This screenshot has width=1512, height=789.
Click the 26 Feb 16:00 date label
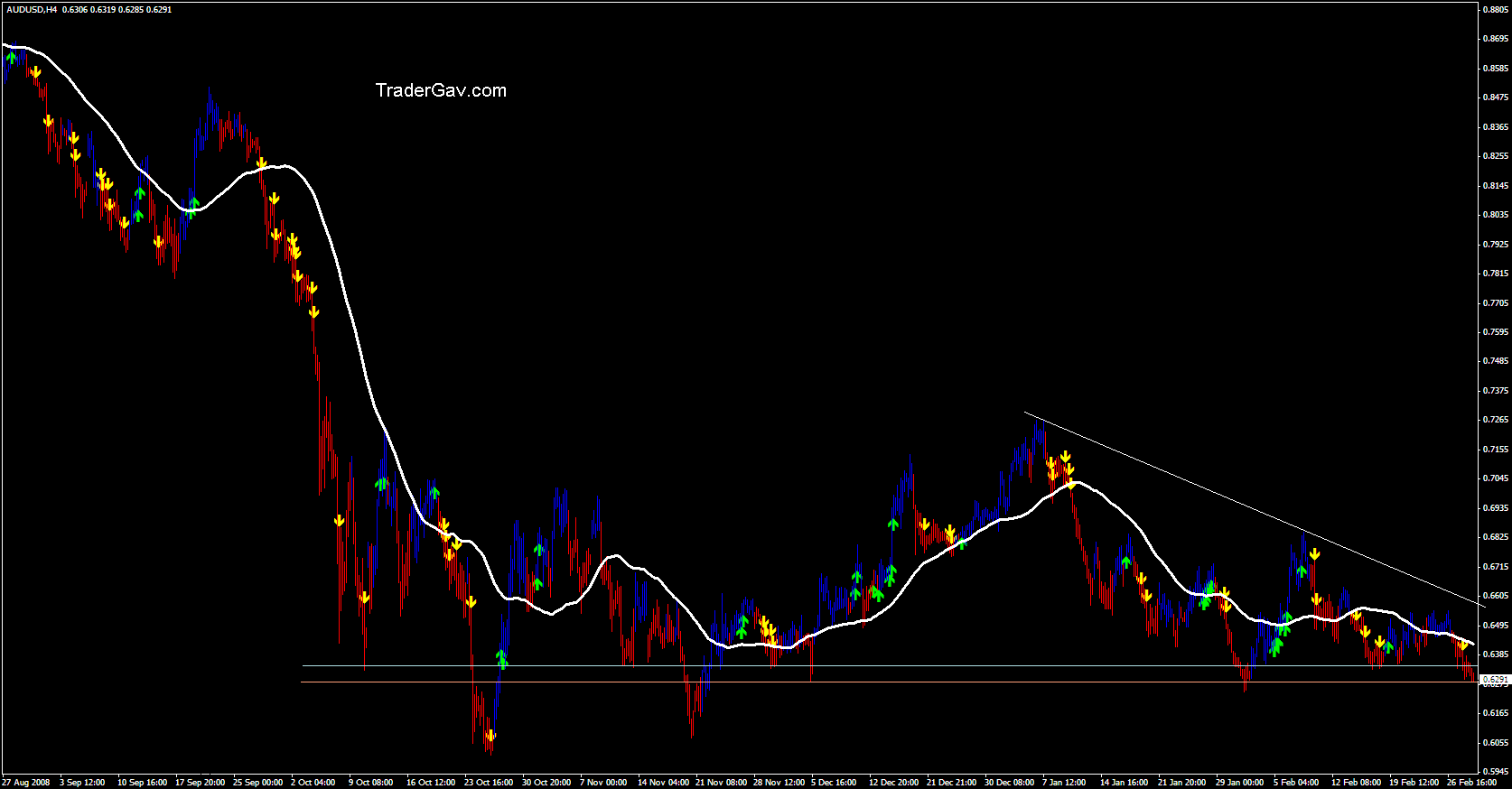click(x=1471, y=783)
